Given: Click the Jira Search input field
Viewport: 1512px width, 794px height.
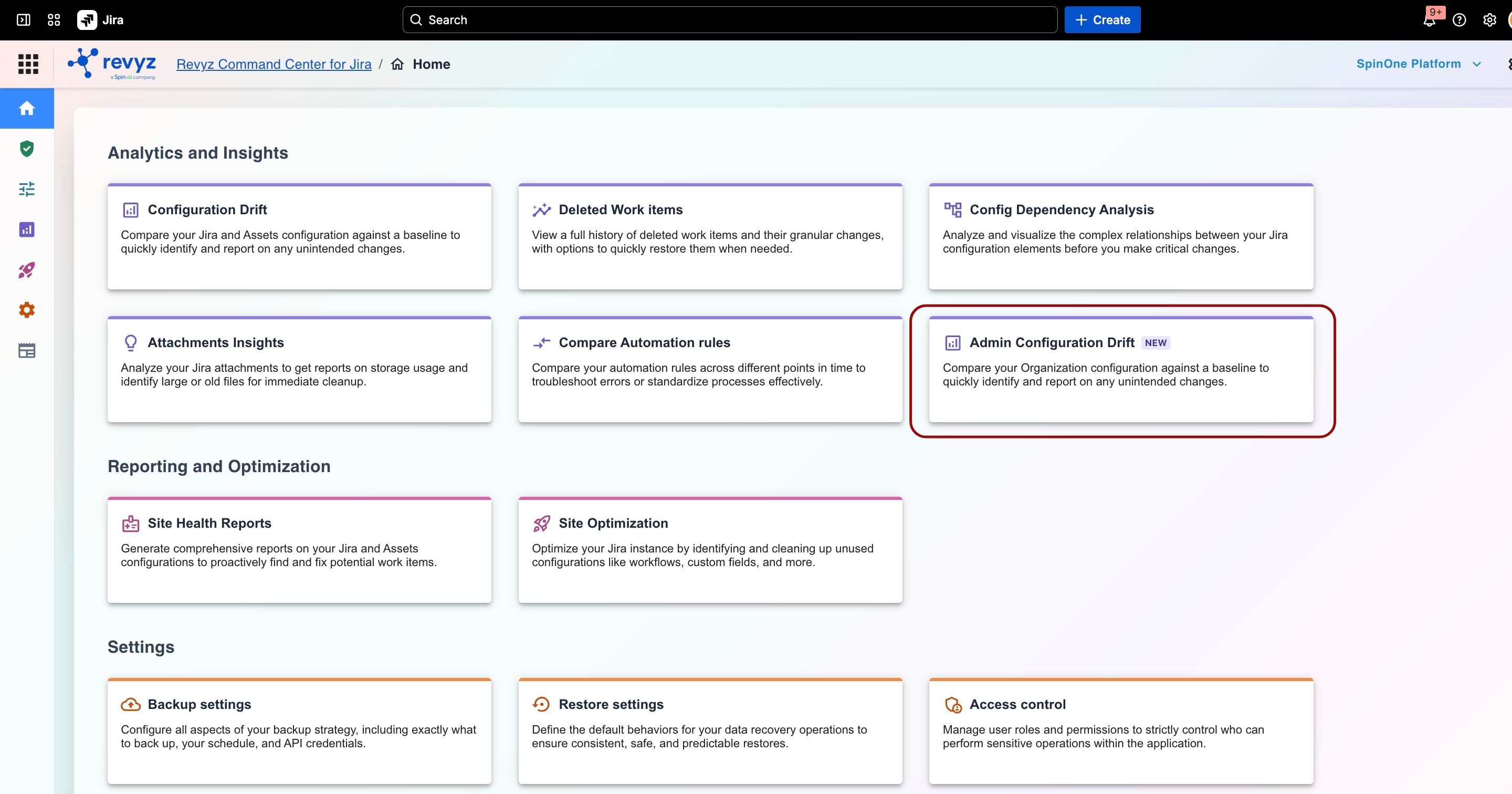Looking at the screenshot, I should tap(730, 20).
